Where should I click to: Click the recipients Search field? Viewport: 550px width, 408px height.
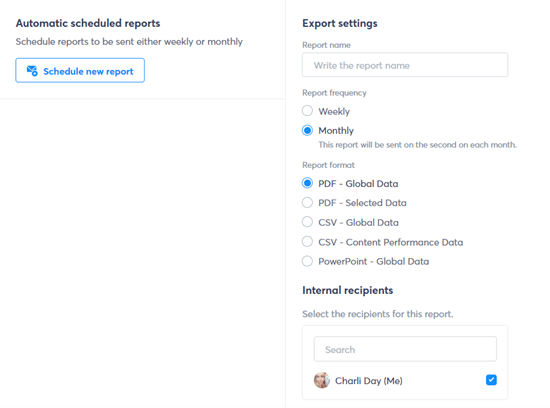point(405,349)
